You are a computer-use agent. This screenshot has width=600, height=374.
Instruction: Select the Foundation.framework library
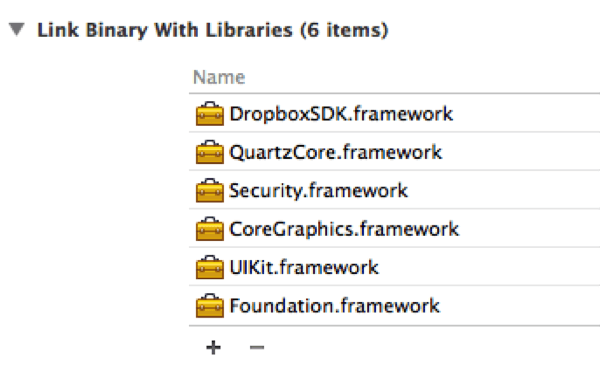coord(334,305)
